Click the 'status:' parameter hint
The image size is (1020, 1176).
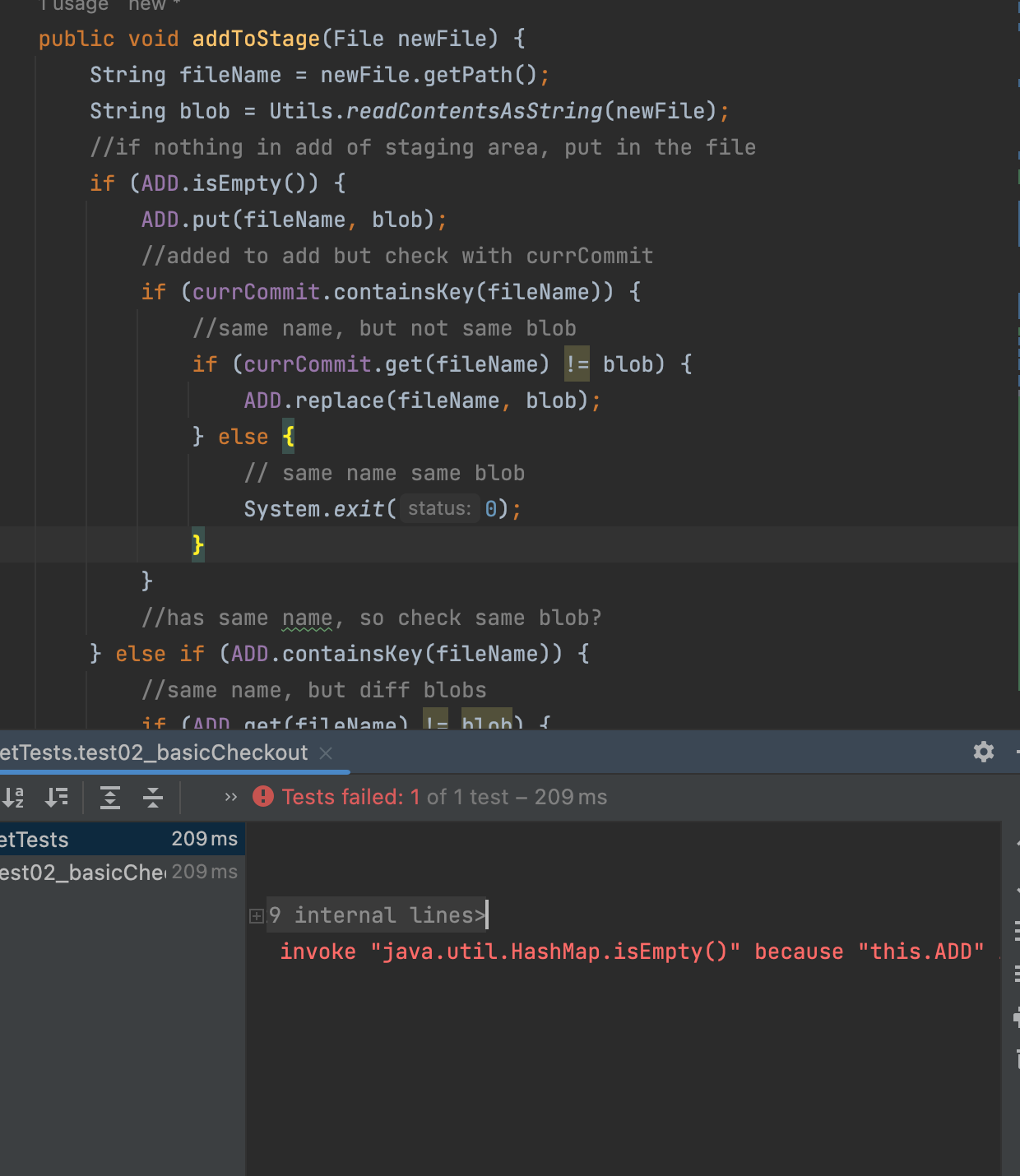pyautogui.click(x=439, y=509)
